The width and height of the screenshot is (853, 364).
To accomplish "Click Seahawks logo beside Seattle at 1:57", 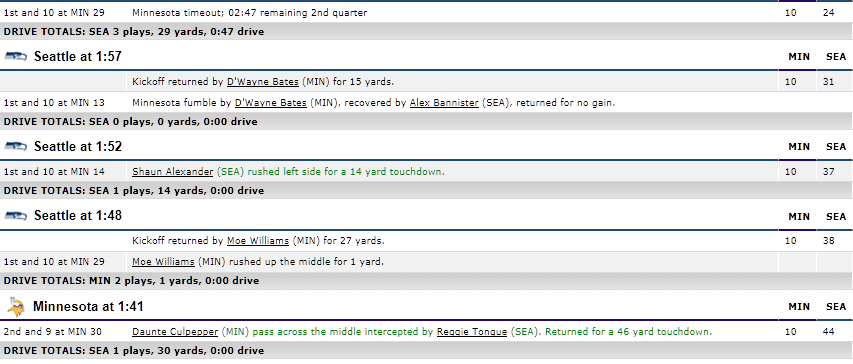I will [x=16, y=56].
